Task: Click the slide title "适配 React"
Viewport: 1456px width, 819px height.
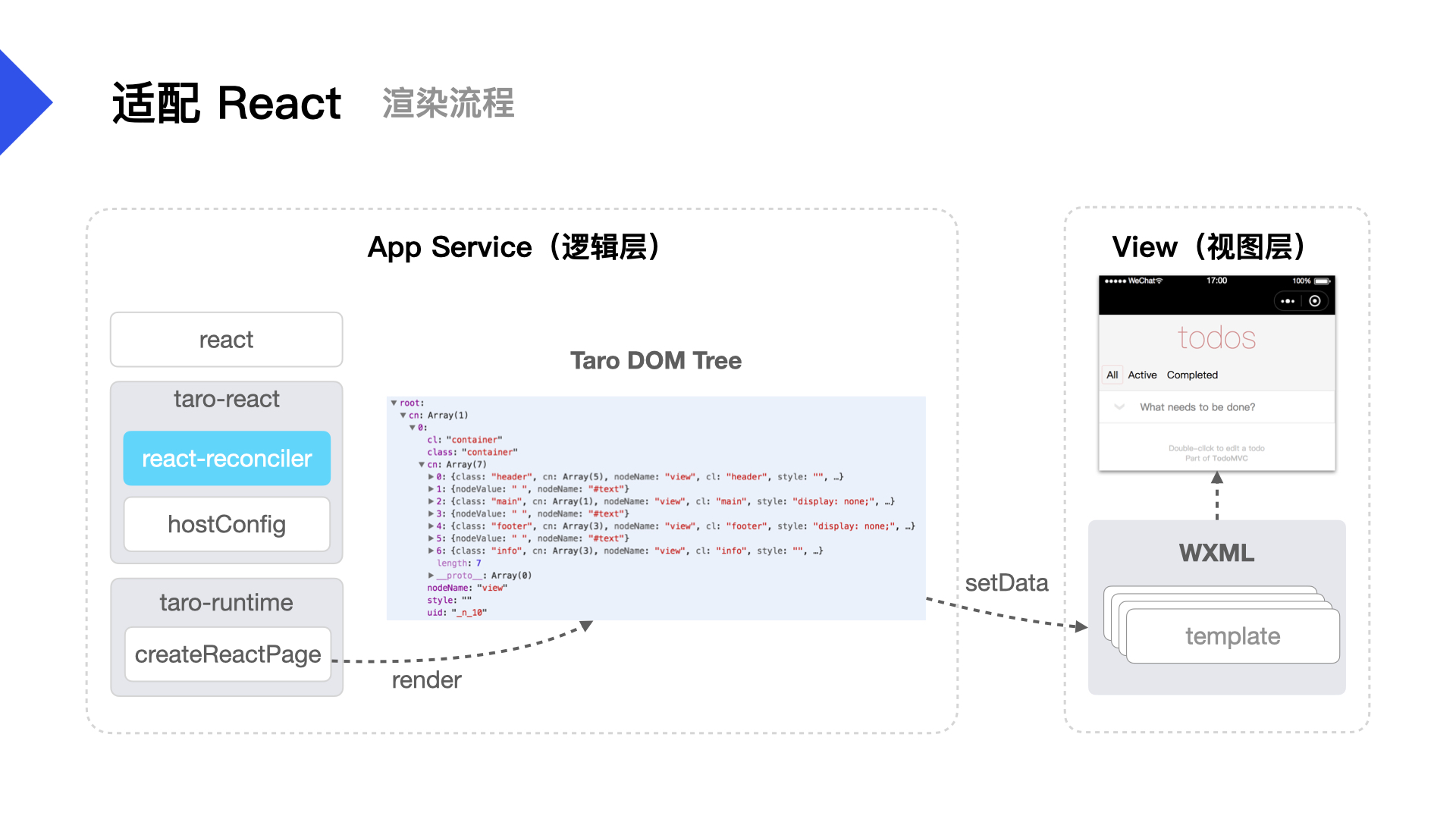Action: [x=227, y=103]
